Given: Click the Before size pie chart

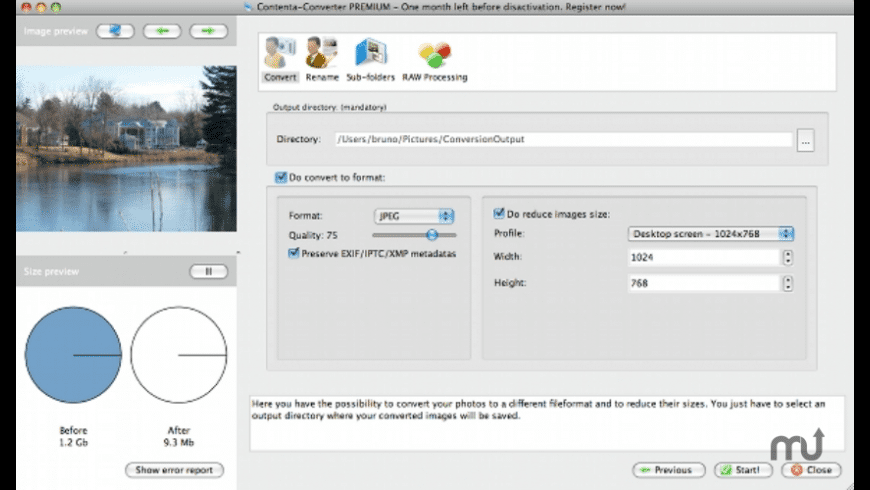Looking at the screenshot, I should coord(73,355).
